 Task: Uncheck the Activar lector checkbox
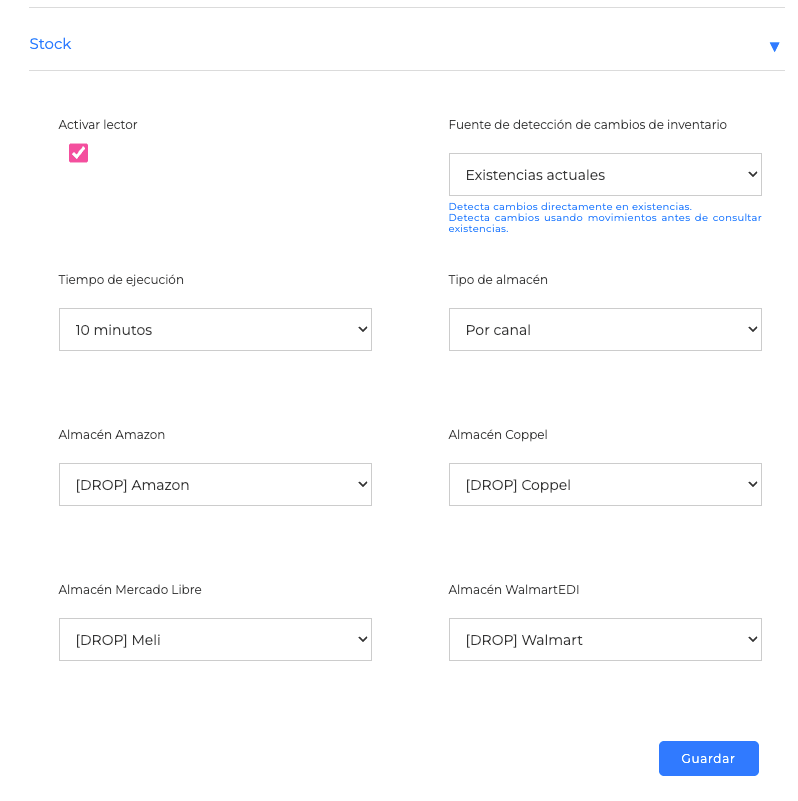tap(78, 153)
